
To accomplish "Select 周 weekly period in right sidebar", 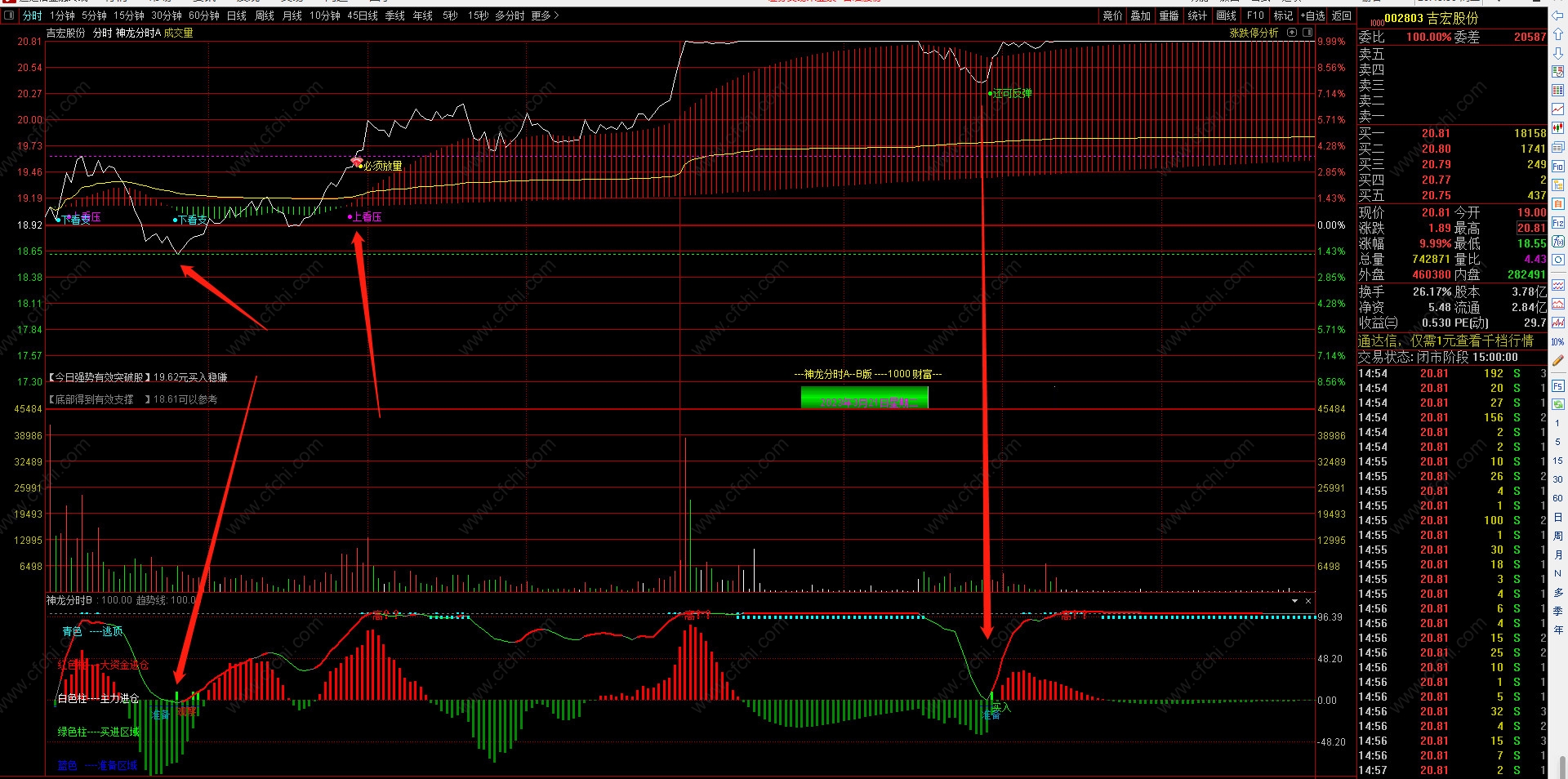I will point(1557,536).
